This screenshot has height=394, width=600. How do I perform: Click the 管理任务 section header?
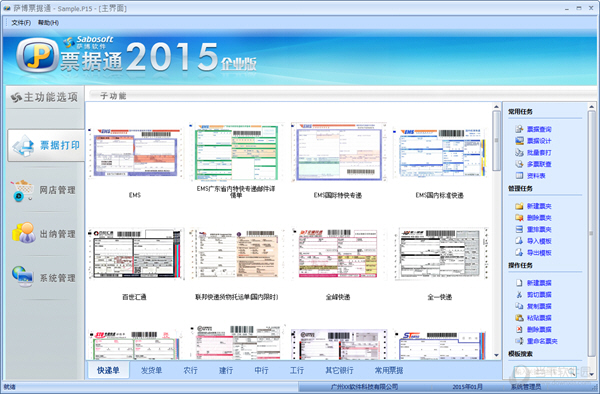point(520,189)
